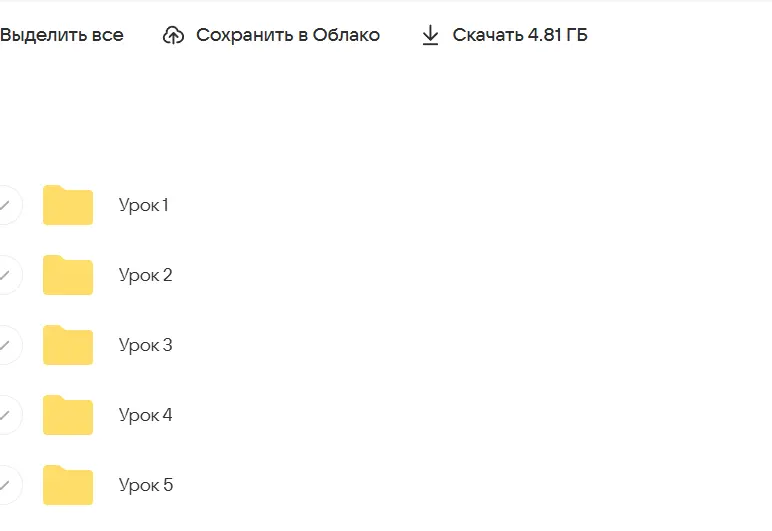Open folder by its Урок 2 label
Image resolution: width=772 pixels, height=531 pixels.
coord(145,275)
